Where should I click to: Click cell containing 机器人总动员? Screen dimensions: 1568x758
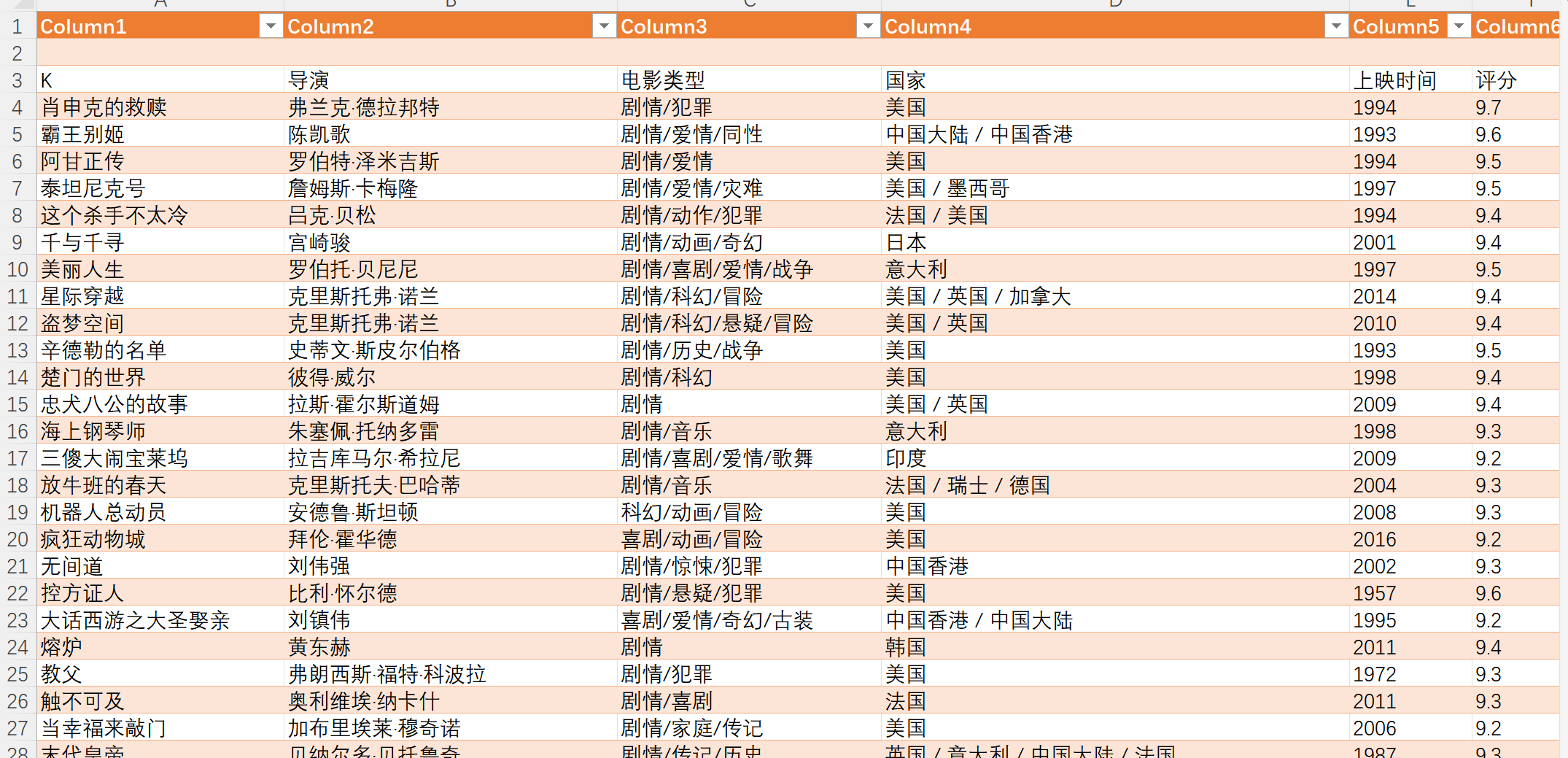160,512
